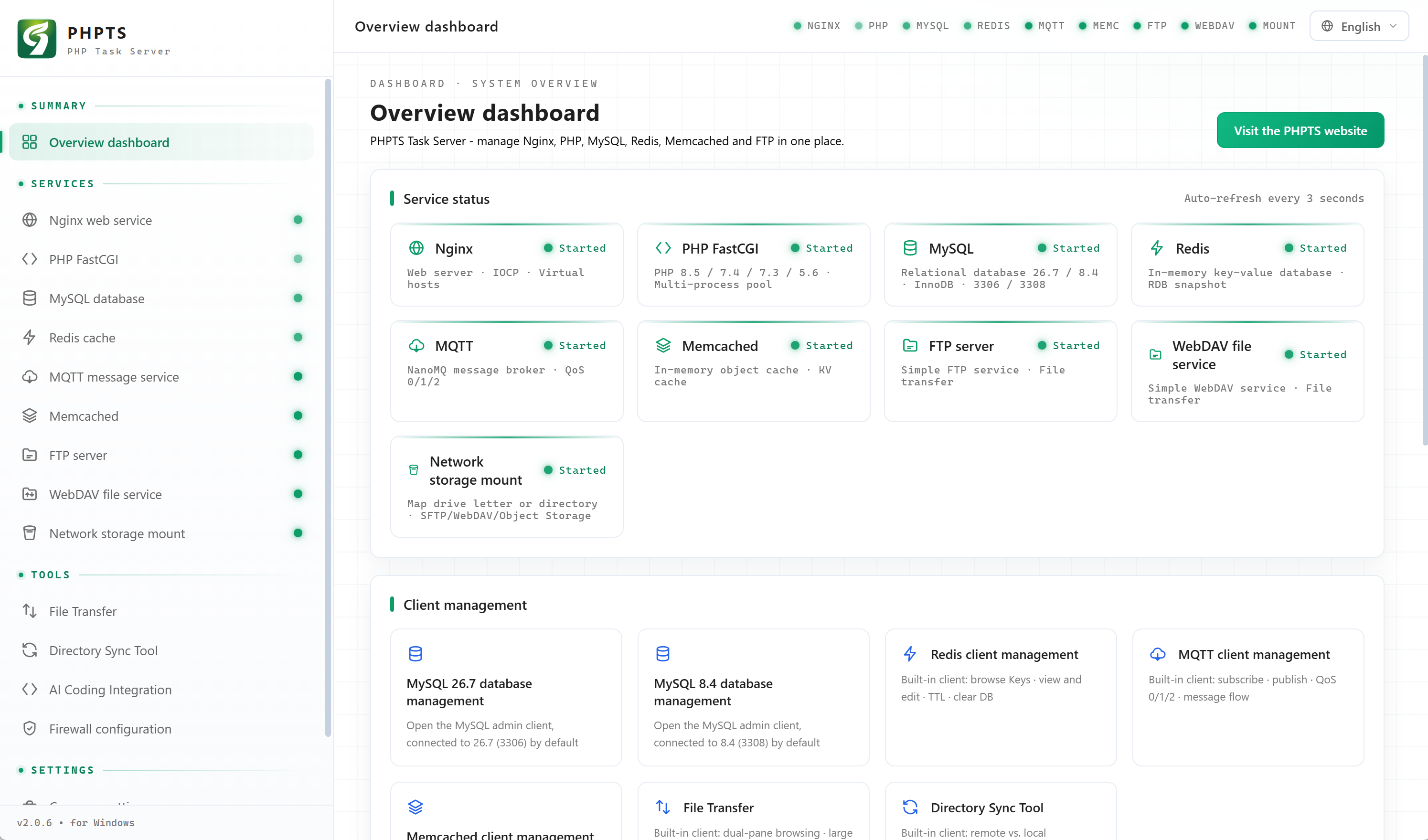Click the sync icon on the Directory Sync Tool card
The image size is (1428, 840).
910,807
